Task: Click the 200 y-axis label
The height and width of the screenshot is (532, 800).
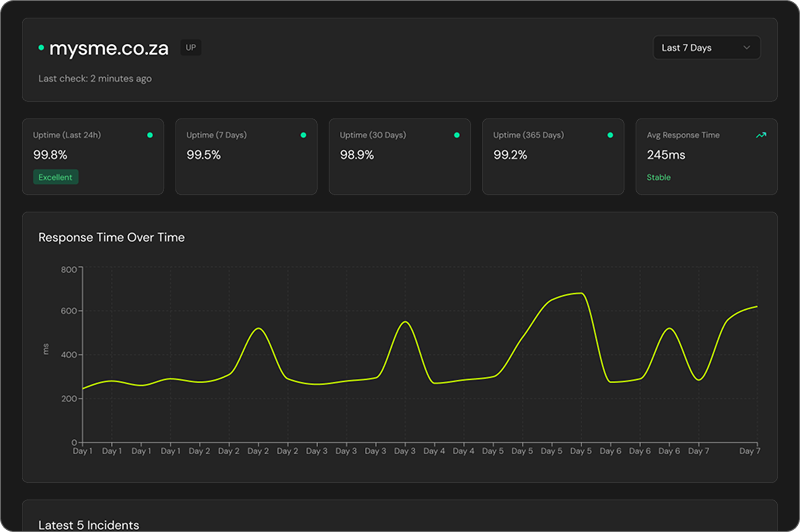Action: pos(69,399)
